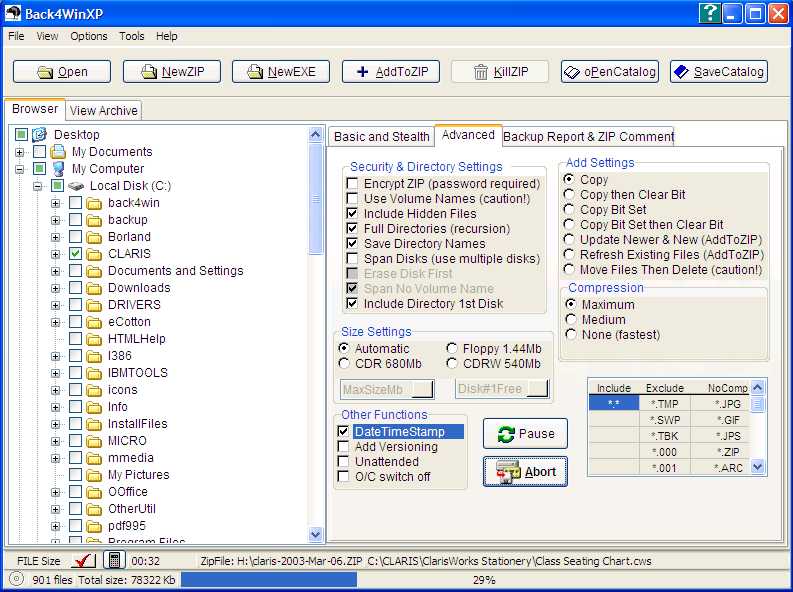
Task: Expand the OtherUtil folder node
Action: coord(56,510)
